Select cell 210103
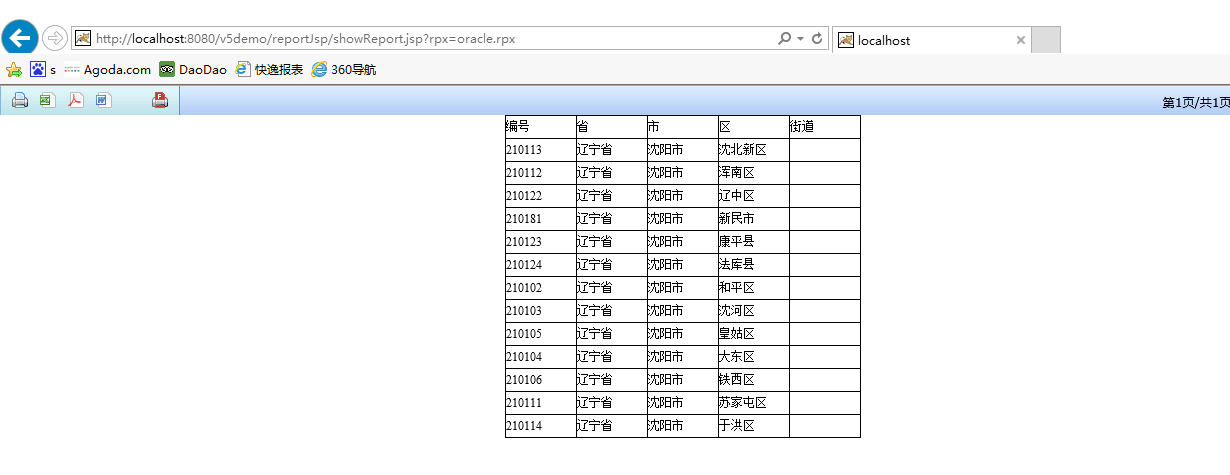Viewport: 1230px width, 475px height. (x=541, y=311)
